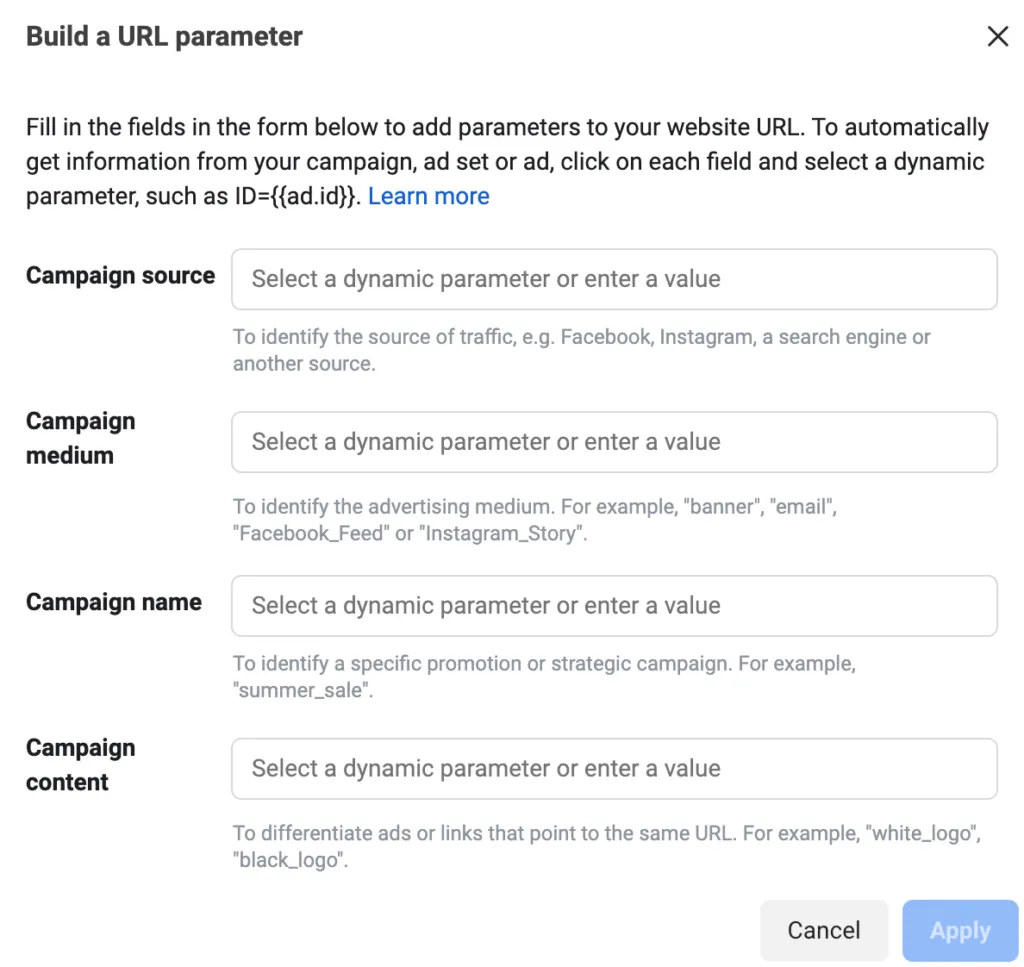The width and height of the screenshot is (1024, 967).
Task: Click the advertising medium helper text
Action: 535,520
